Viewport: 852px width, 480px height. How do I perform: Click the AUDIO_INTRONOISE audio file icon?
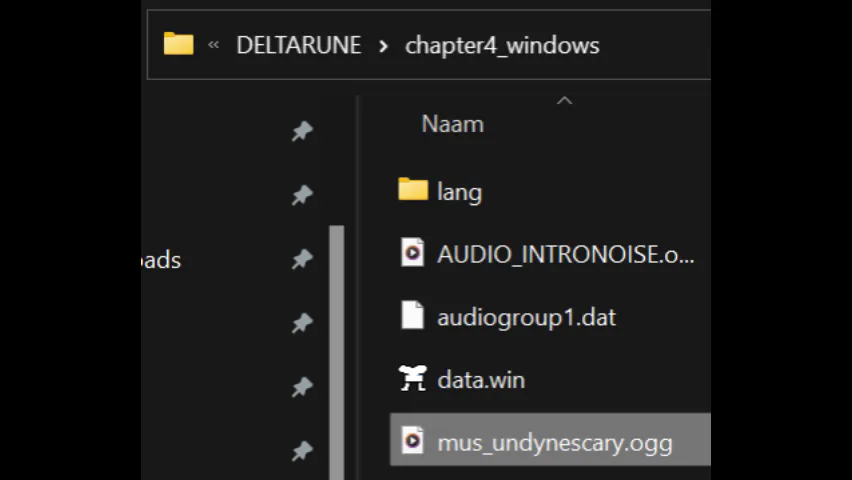412,252
